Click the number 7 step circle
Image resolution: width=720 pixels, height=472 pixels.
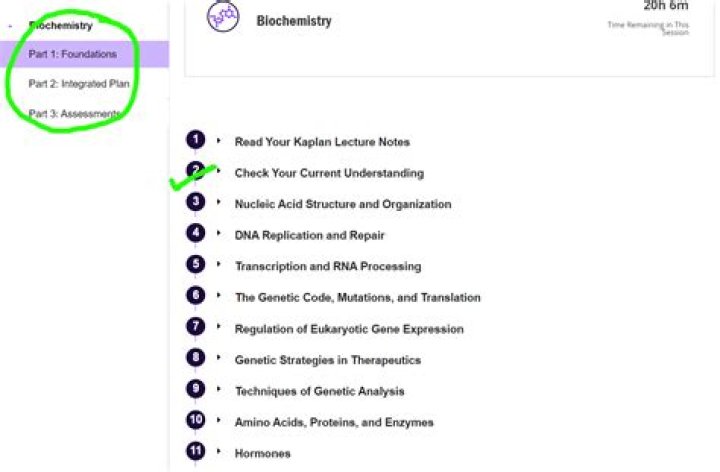(196, 327)
